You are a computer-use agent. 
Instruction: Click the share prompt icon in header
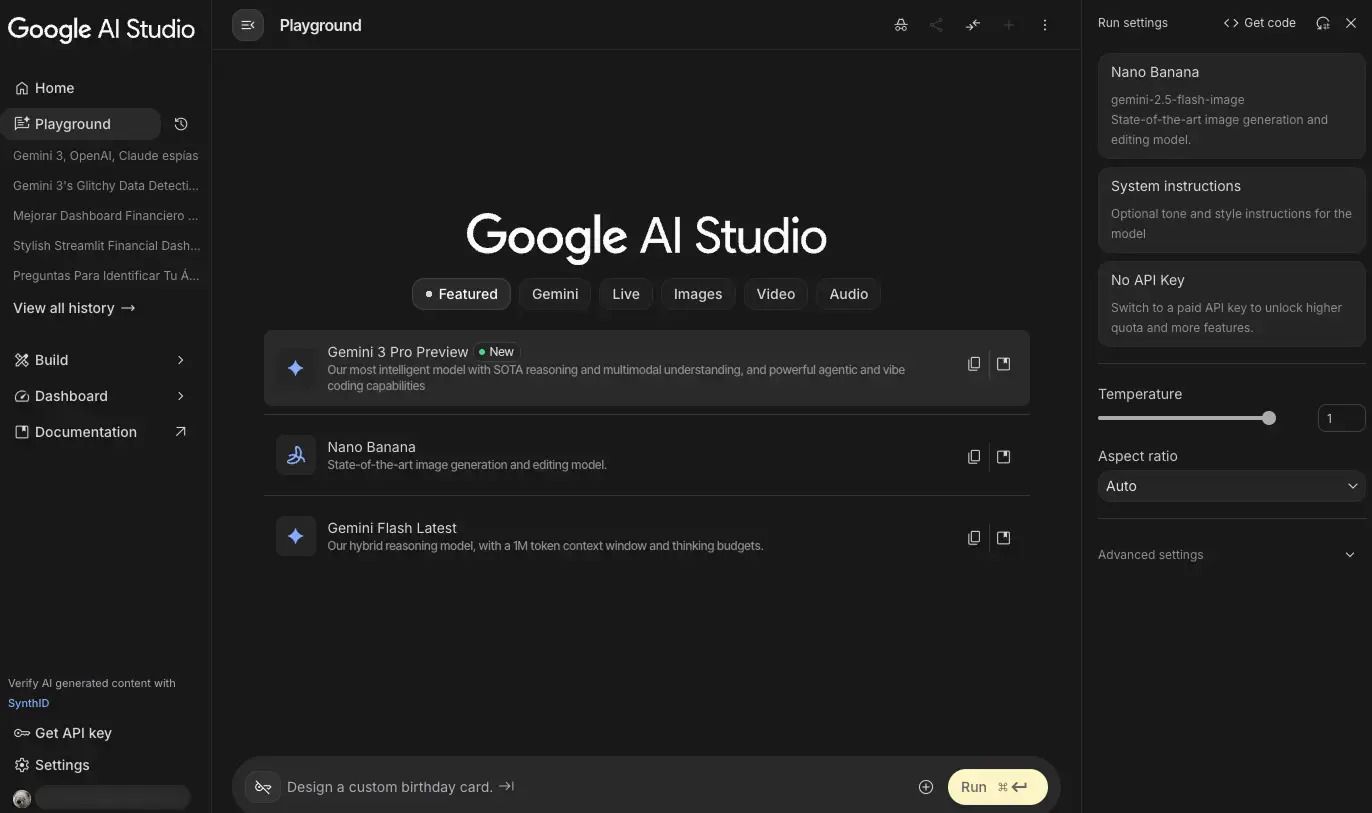click(x=936, y=25)
